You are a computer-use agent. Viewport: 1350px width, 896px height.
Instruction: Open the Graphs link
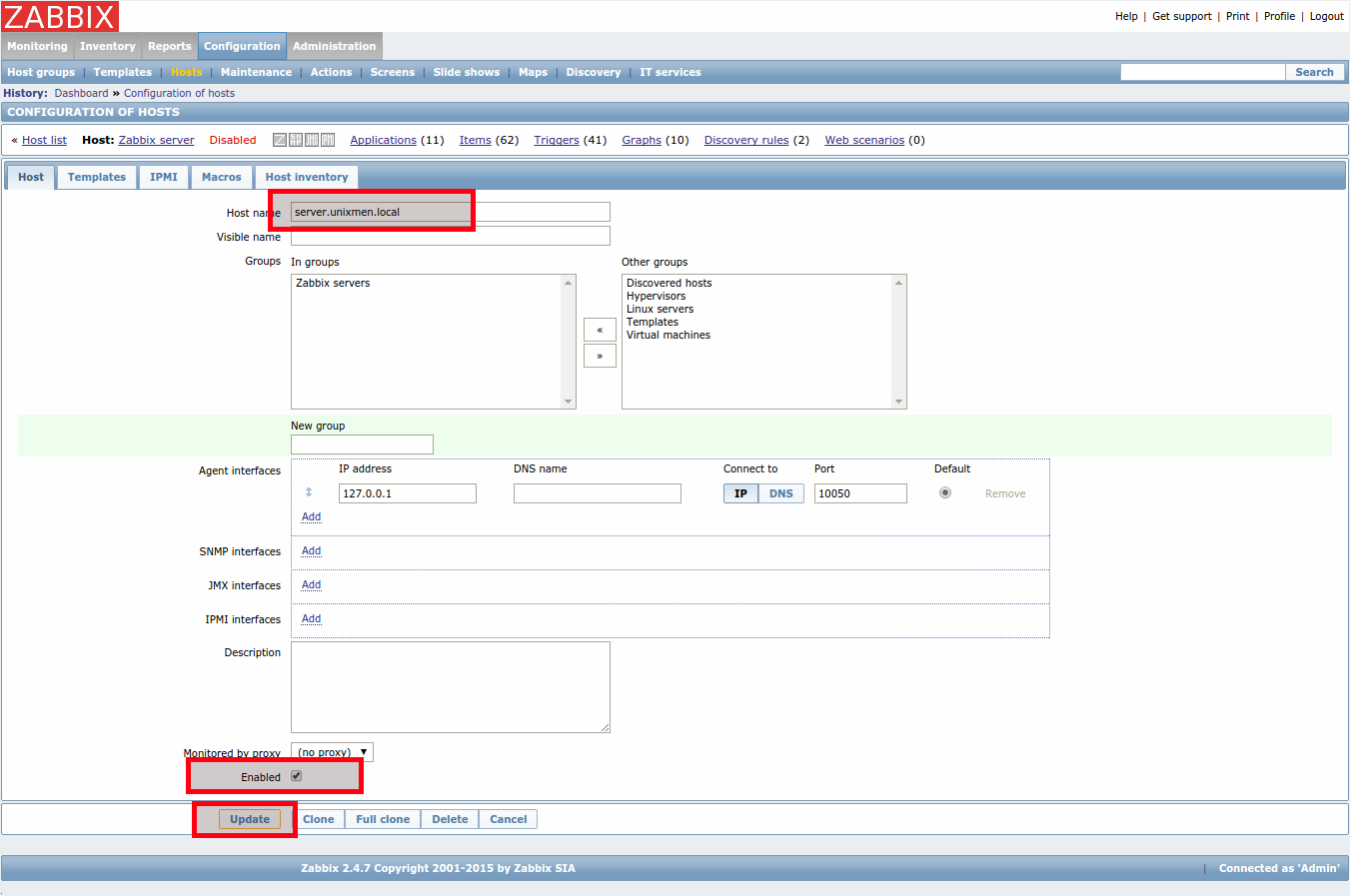point(642,140)
